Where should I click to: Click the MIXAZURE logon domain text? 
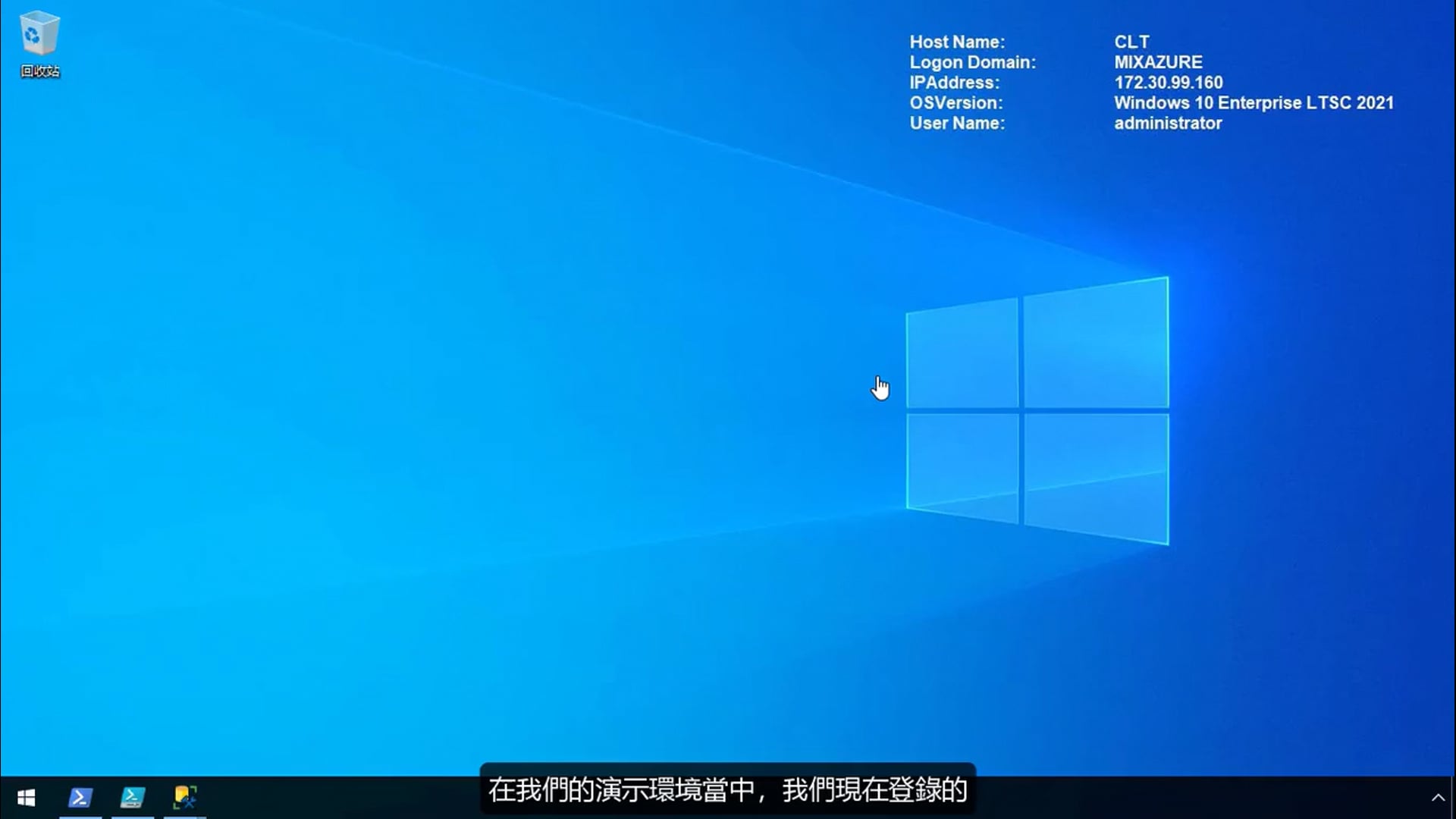(x=1158, y=62)
